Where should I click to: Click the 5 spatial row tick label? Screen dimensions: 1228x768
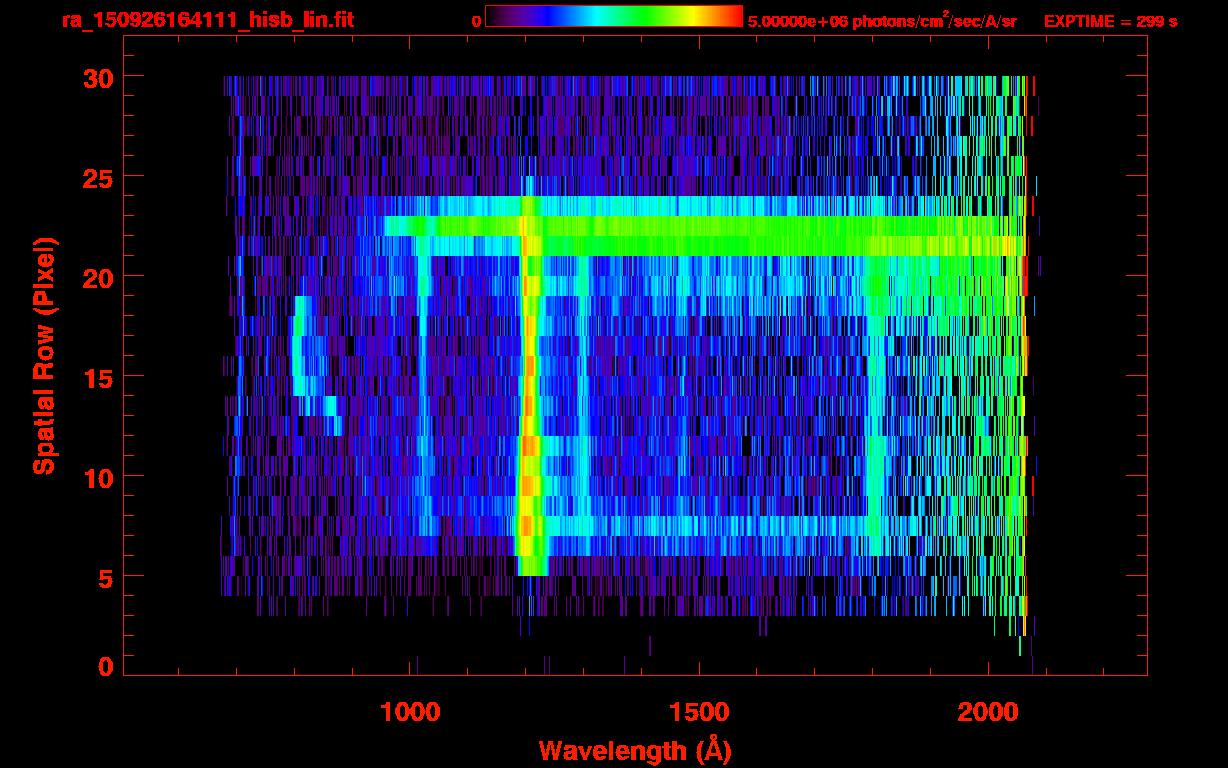pos(106,577)
